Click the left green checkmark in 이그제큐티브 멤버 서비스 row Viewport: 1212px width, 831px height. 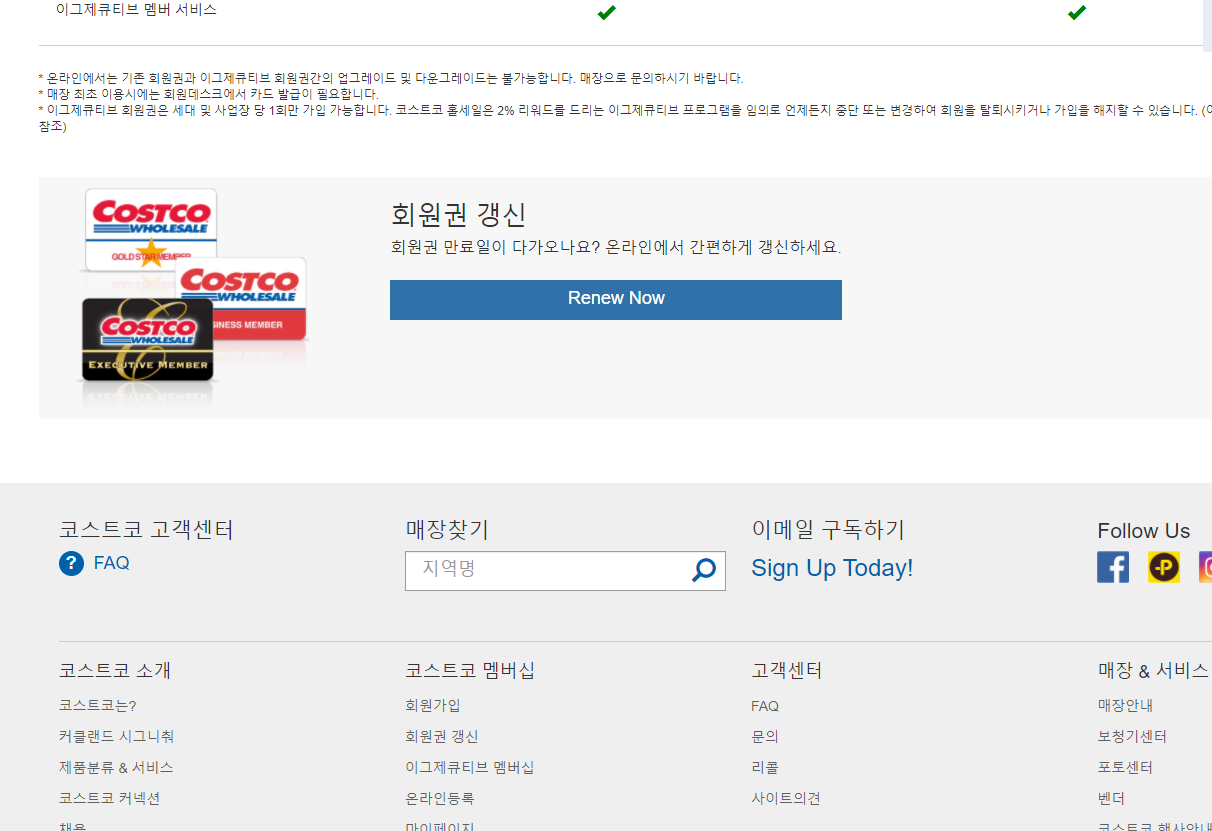click(606, 12)
